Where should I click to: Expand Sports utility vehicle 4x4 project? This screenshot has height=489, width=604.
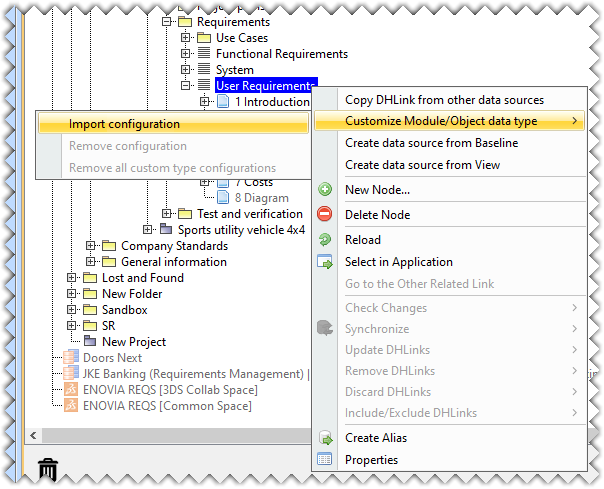click(147, 229)
